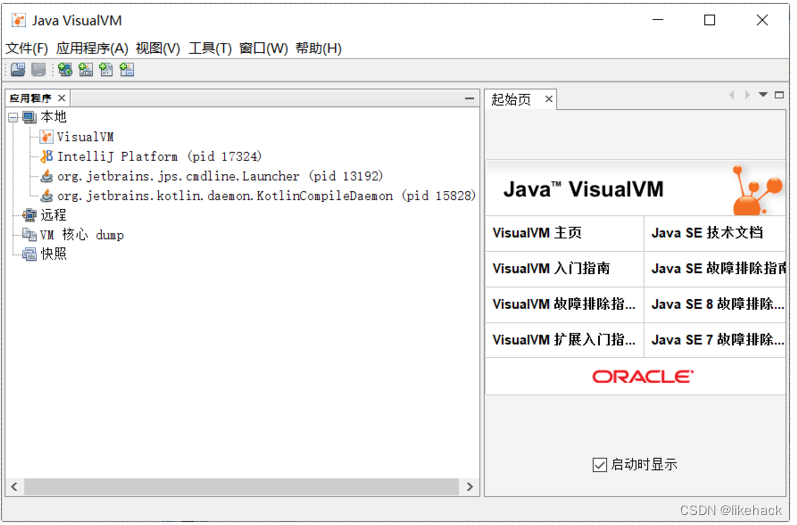Image resolution: width=797 pixels, height=525 pixels.
Task: Click the computer icon beside 本地
Action: coord(29,117)
